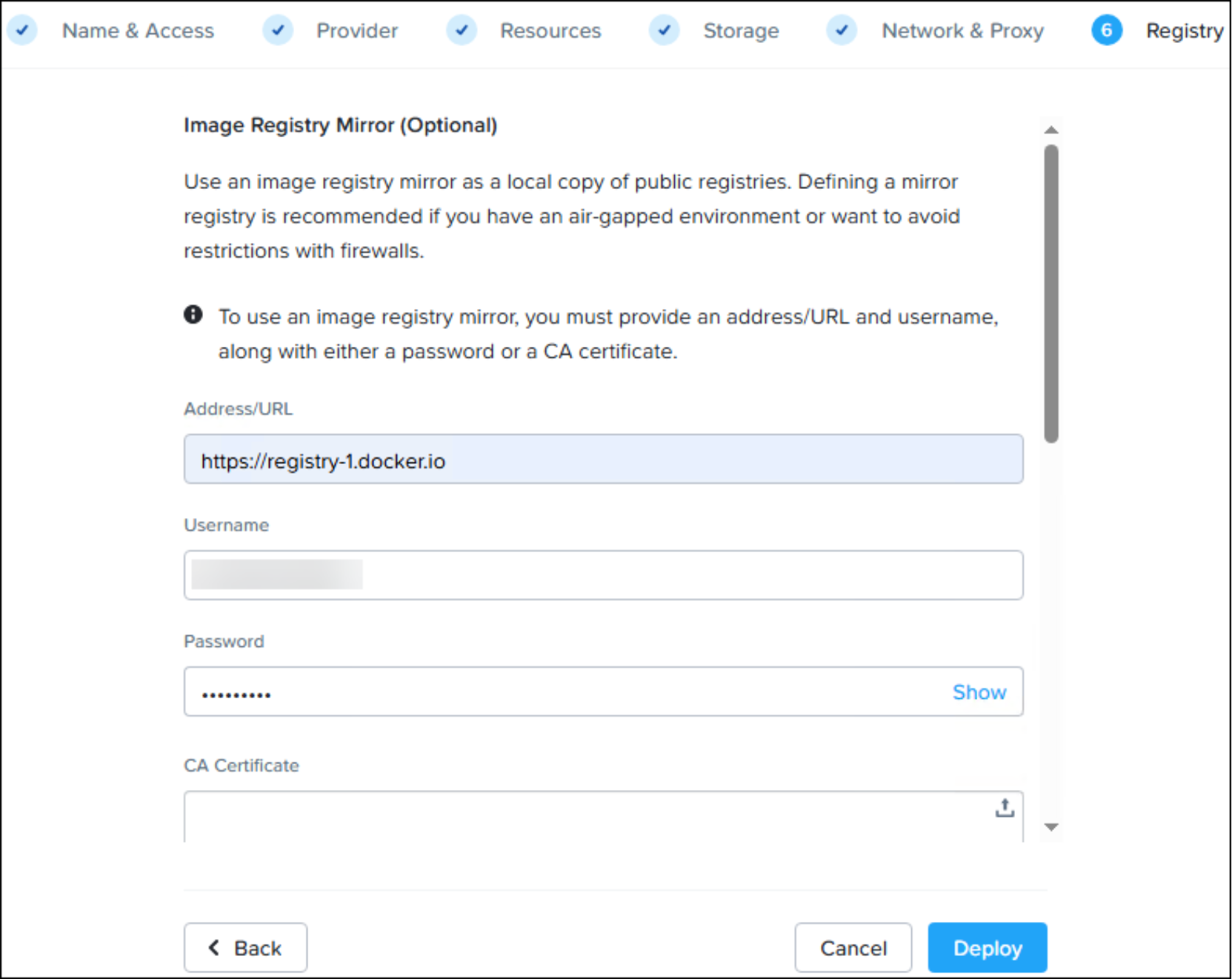
Task: Click the Network & Proxy checkmark icon
Action: pos(842,30)
